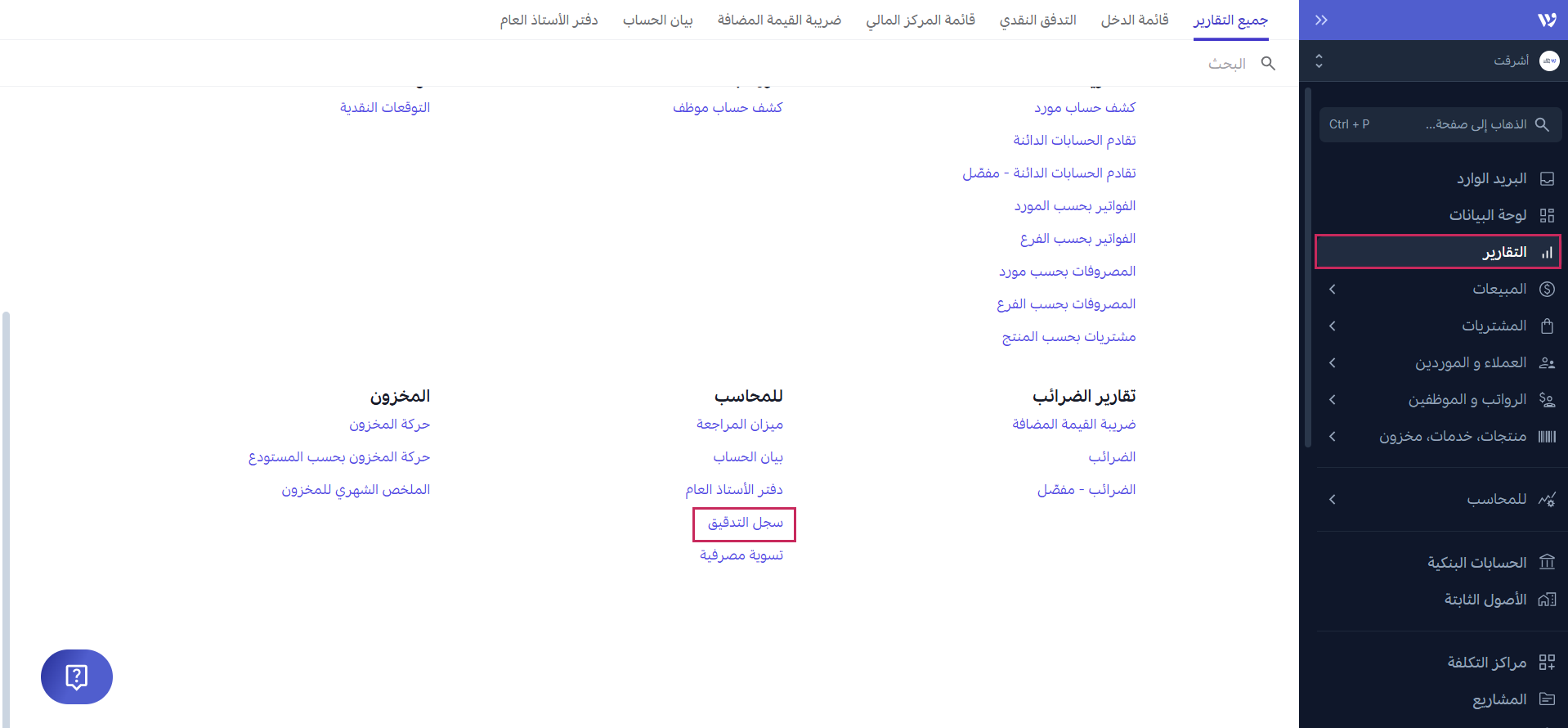The height and width of the screenshot is (728, 1568).
Task: Collapse the sidebar with double-arrow icon
Action: [x=1321, y=20]
